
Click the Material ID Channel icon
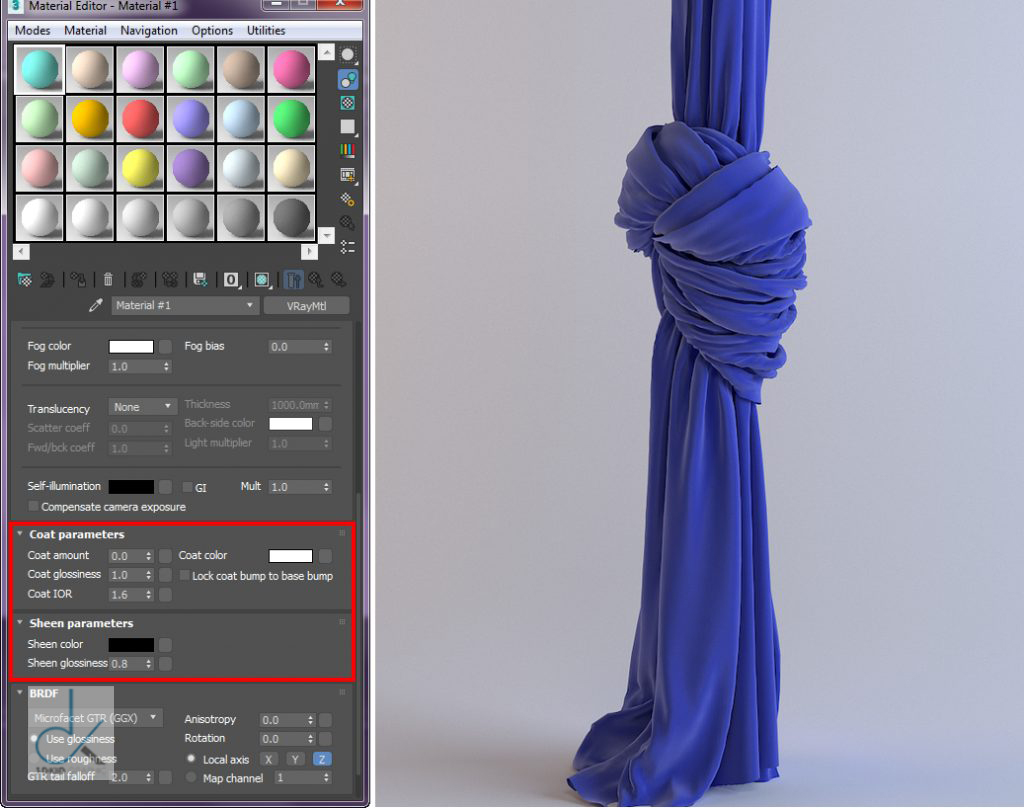(x=231, y=280)
